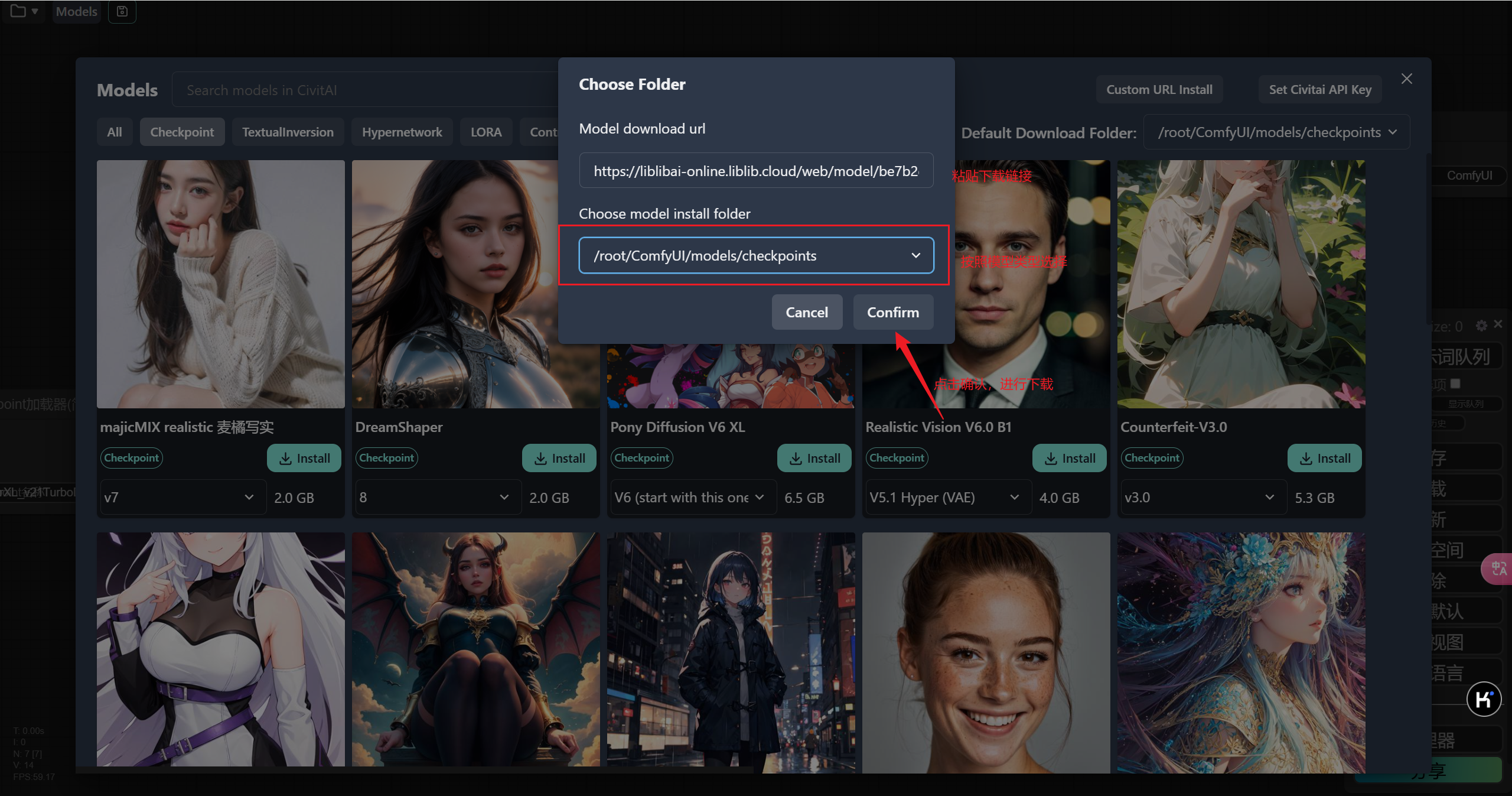Install the Counterfeit-V3.0 model
The height and width of the screenshot is (796, 1512).
pos(1324,458)
